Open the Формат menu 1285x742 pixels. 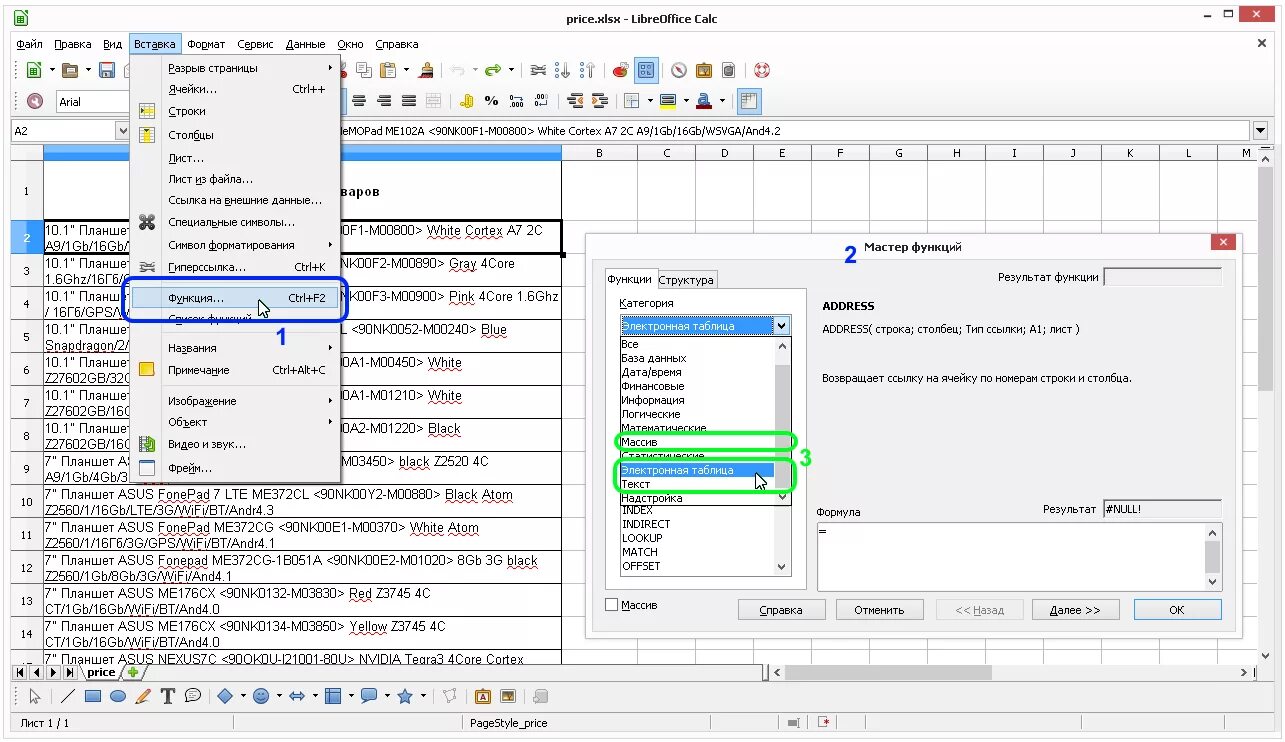[x=206, y=44]
